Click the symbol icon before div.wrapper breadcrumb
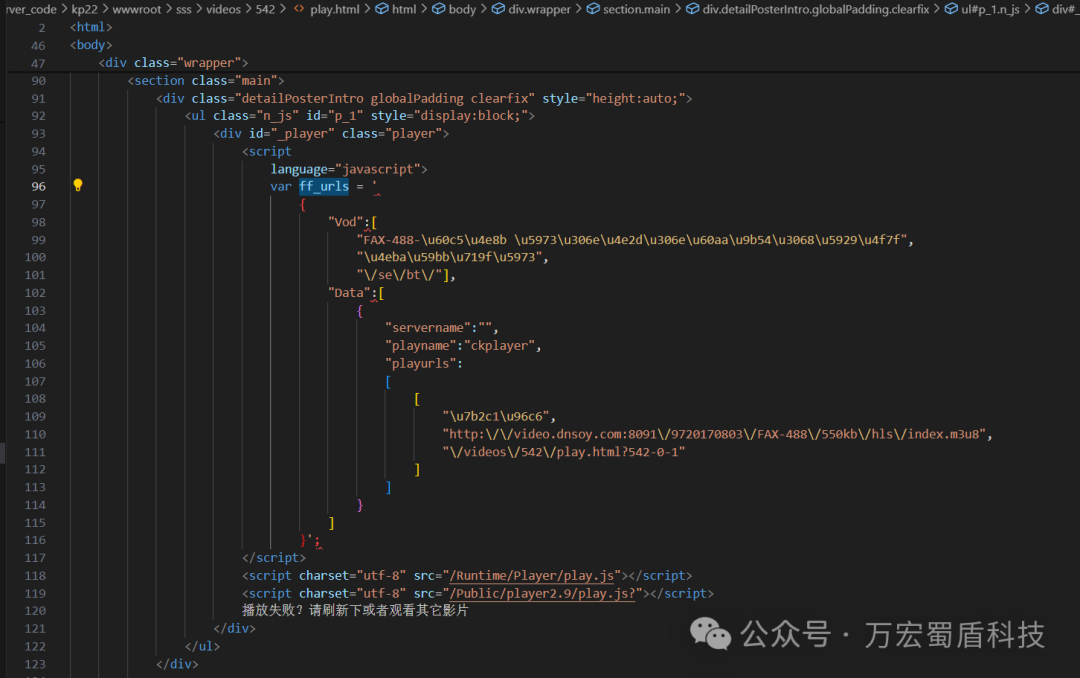This screenshot has height=678, width=1080. (498, 9)
